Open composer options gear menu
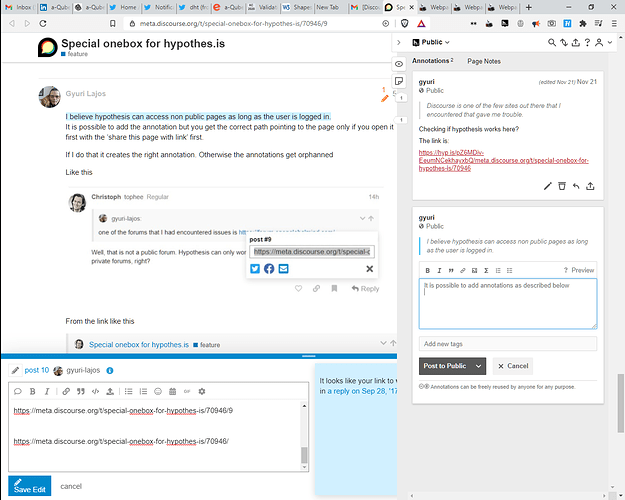 202,392
